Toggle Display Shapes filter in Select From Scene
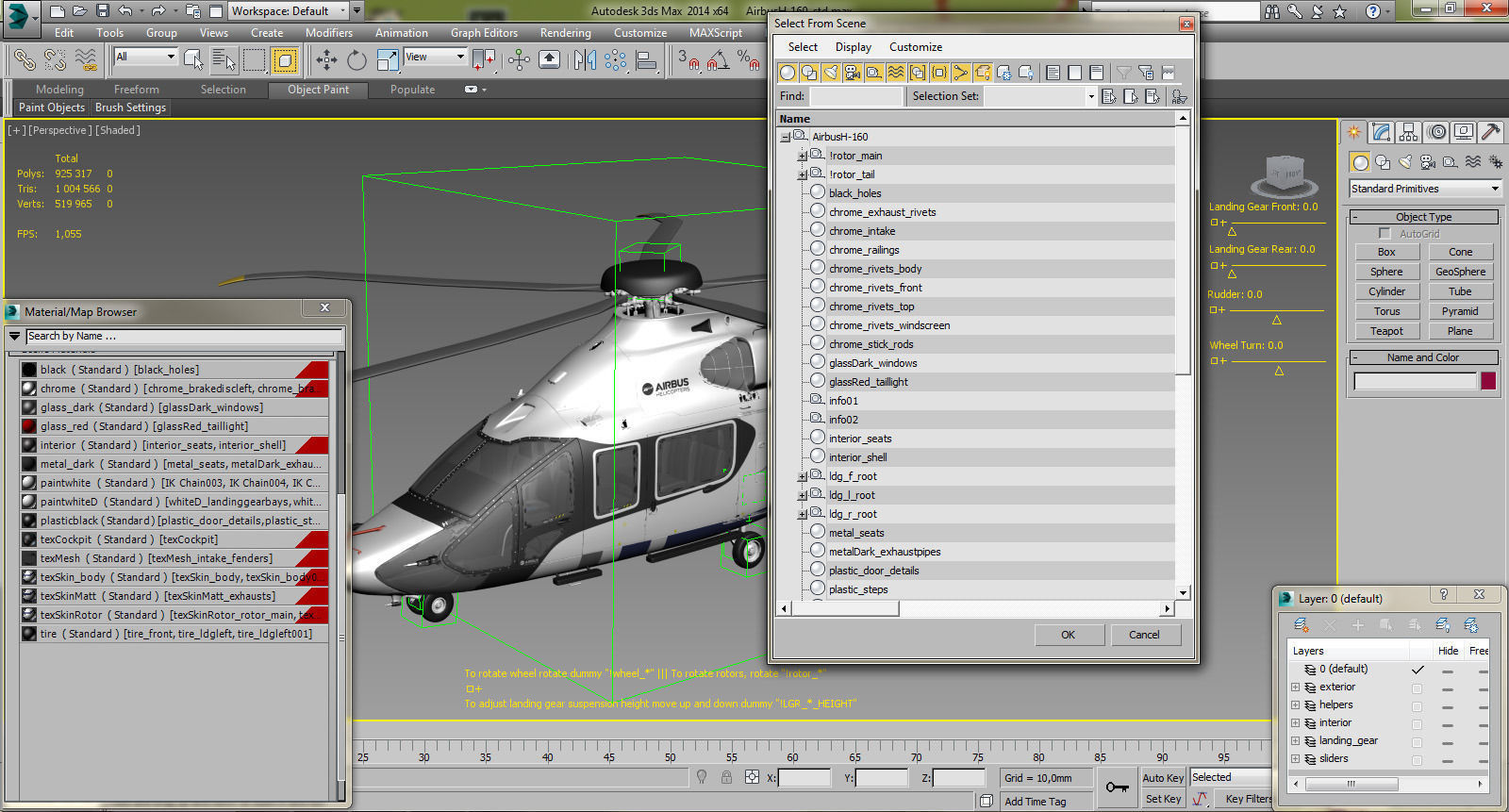The height and width of the screenshot is (812, 1509). click(808, 73)
